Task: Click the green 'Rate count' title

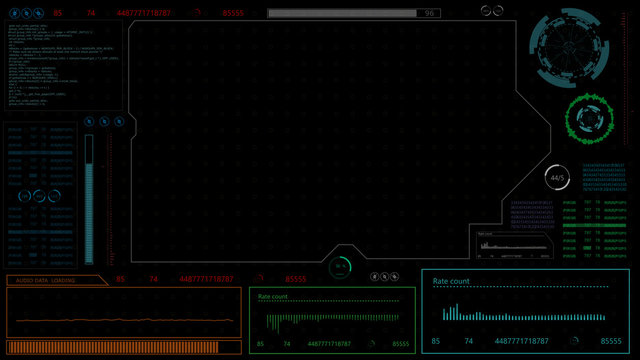Action: point(273,297)
